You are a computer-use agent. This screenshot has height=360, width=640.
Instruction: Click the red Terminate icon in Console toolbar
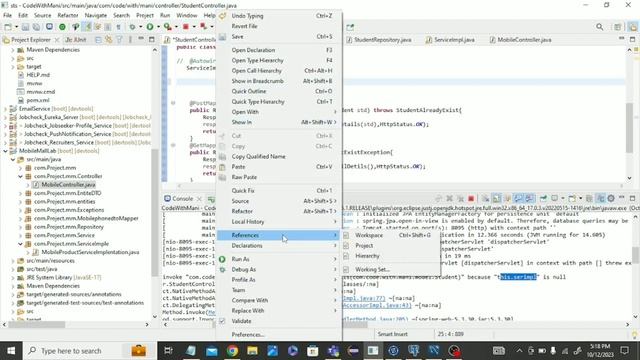[471, 198]
